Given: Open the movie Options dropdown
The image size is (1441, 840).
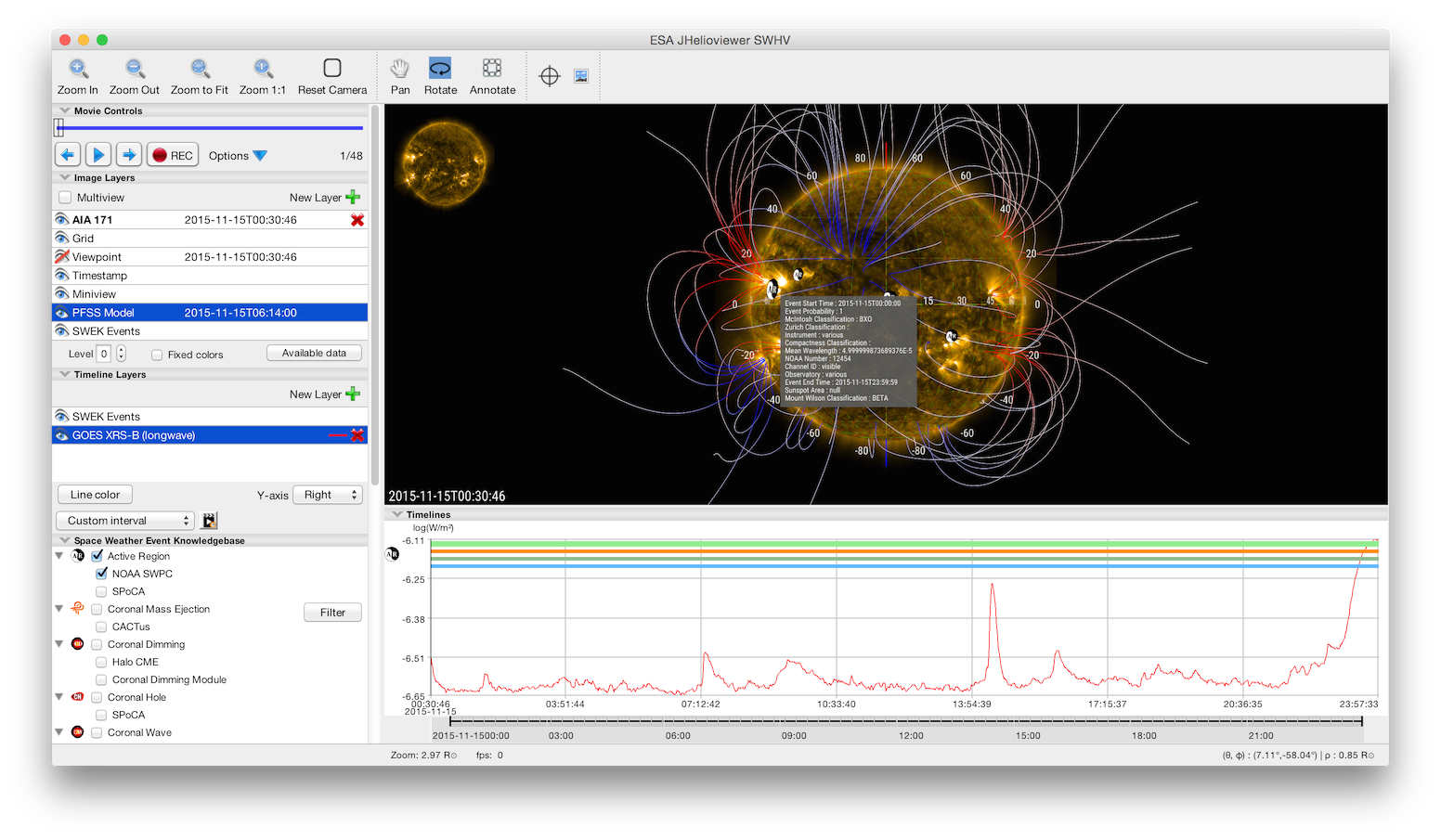Looking at the screenshot, I should [238, 156].
